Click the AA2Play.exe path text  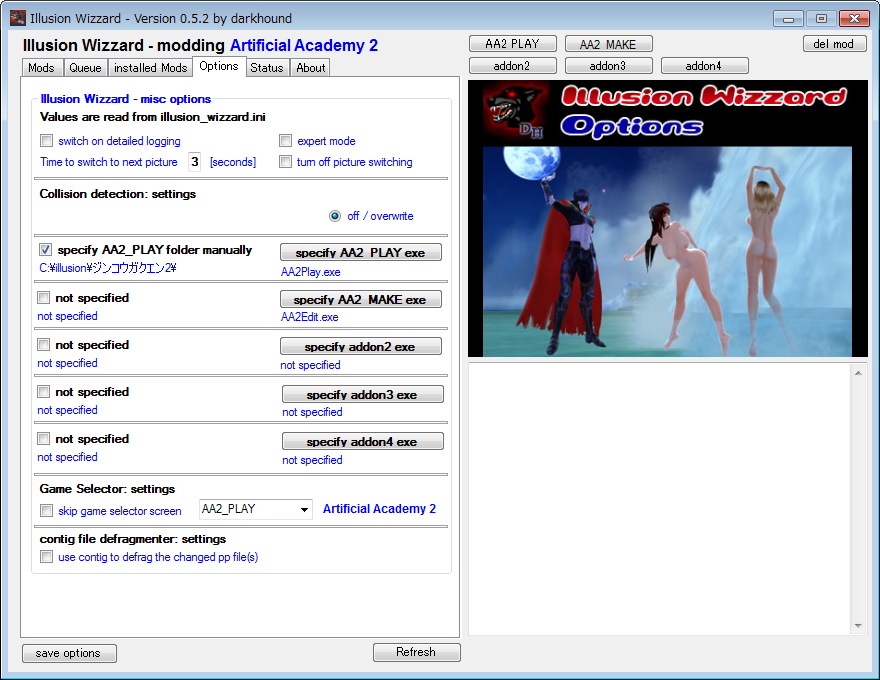point(310,272)
